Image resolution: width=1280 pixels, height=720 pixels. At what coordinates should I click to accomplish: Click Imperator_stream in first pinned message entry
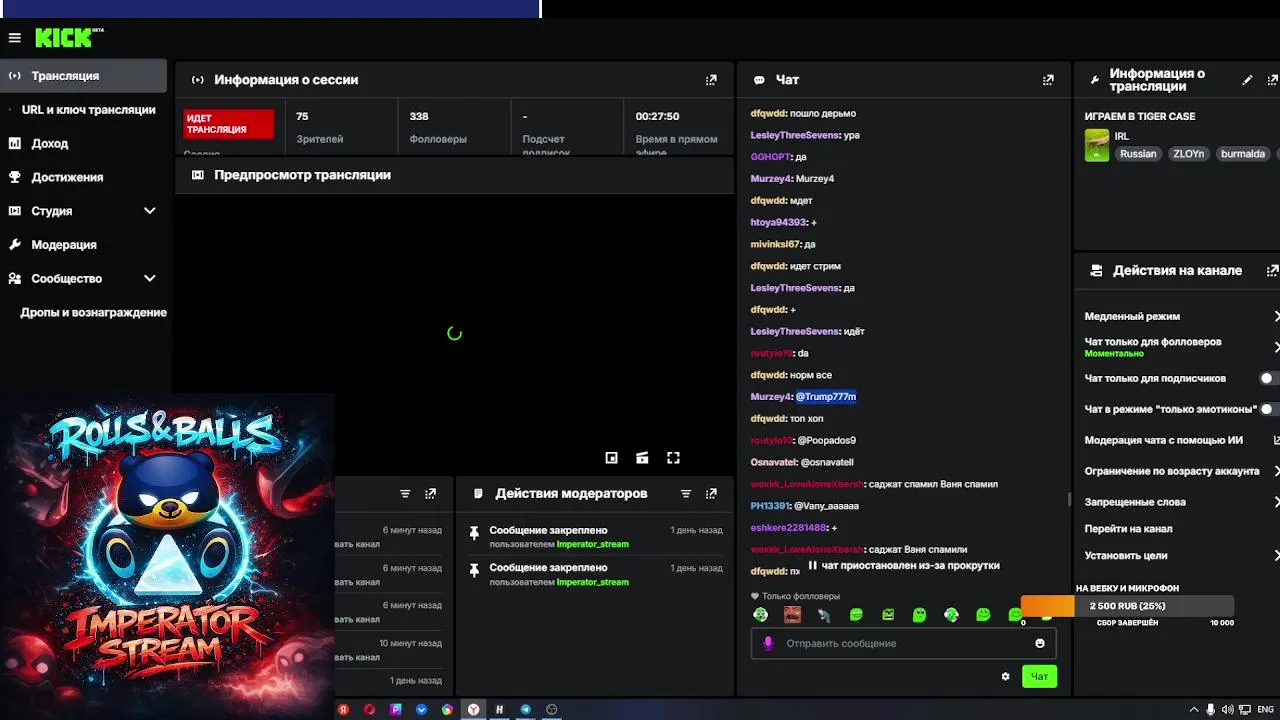coord(592,545)
